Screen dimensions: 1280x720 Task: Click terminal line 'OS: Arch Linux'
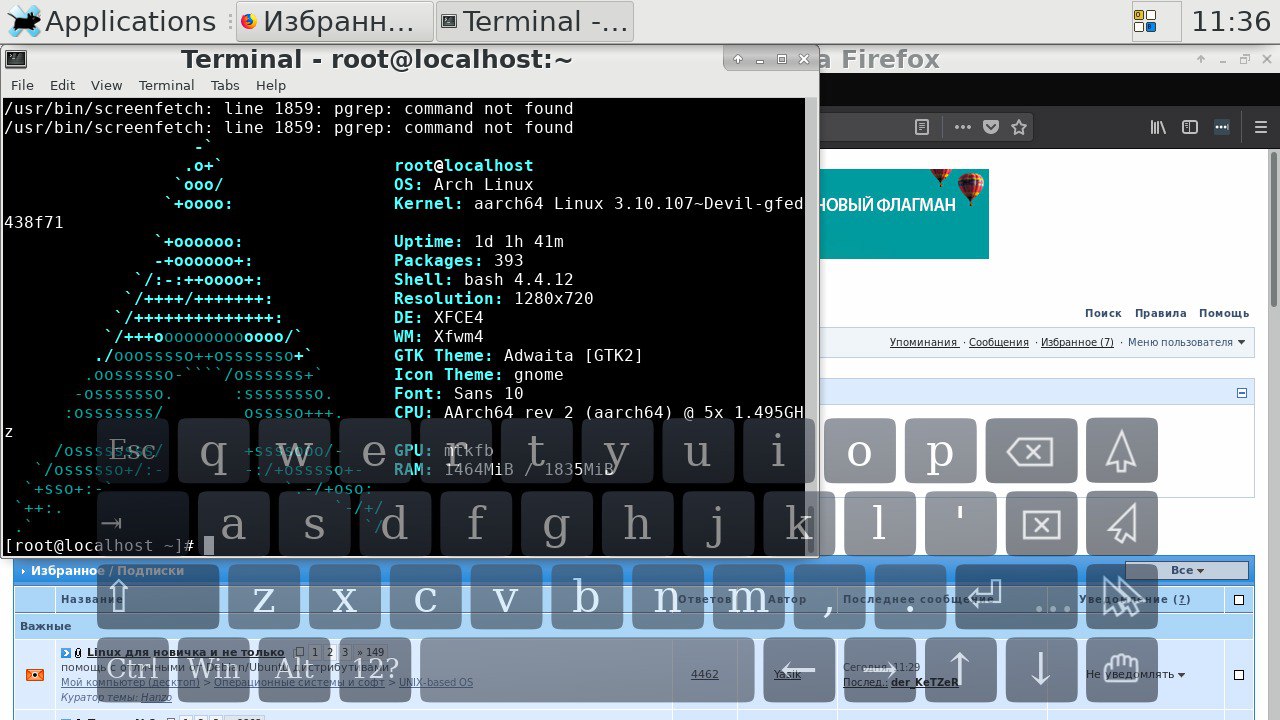point(463,184)
